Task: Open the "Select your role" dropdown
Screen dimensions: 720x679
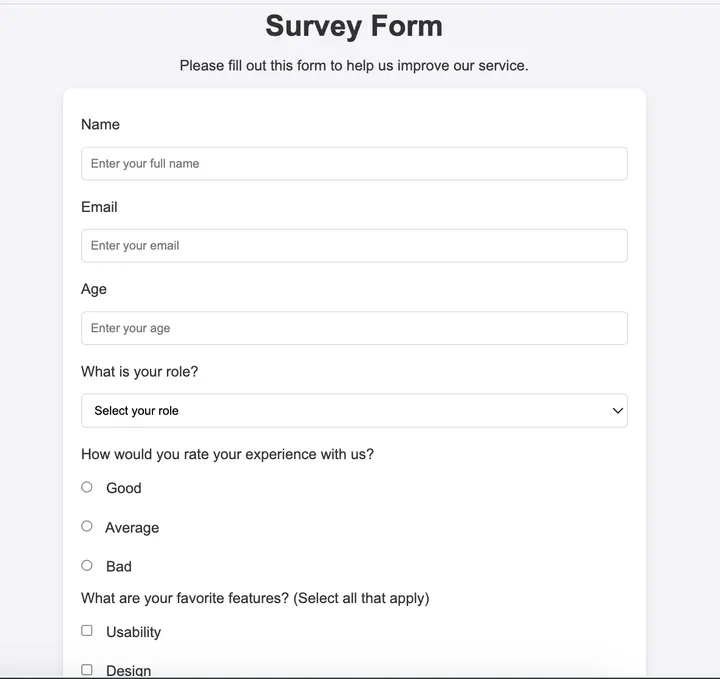Action: point(354,411)
